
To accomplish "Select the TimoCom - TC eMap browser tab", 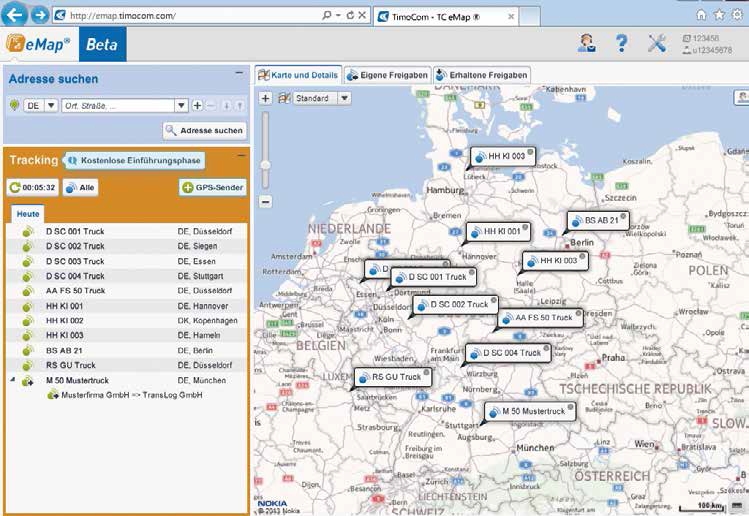I will point(445,17).
